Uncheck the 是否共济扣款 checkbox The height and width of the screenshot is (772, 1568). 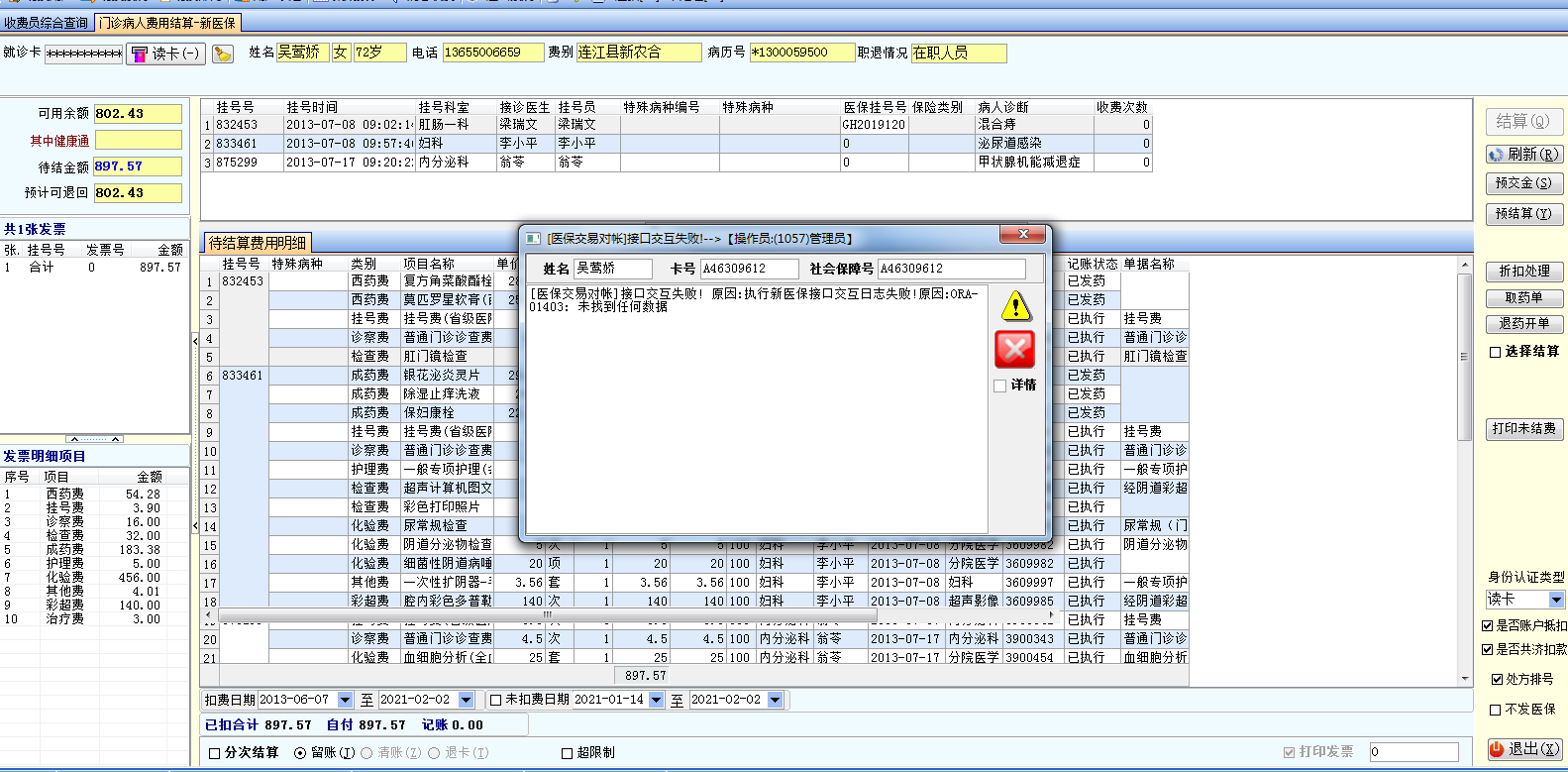(1488, 650)
